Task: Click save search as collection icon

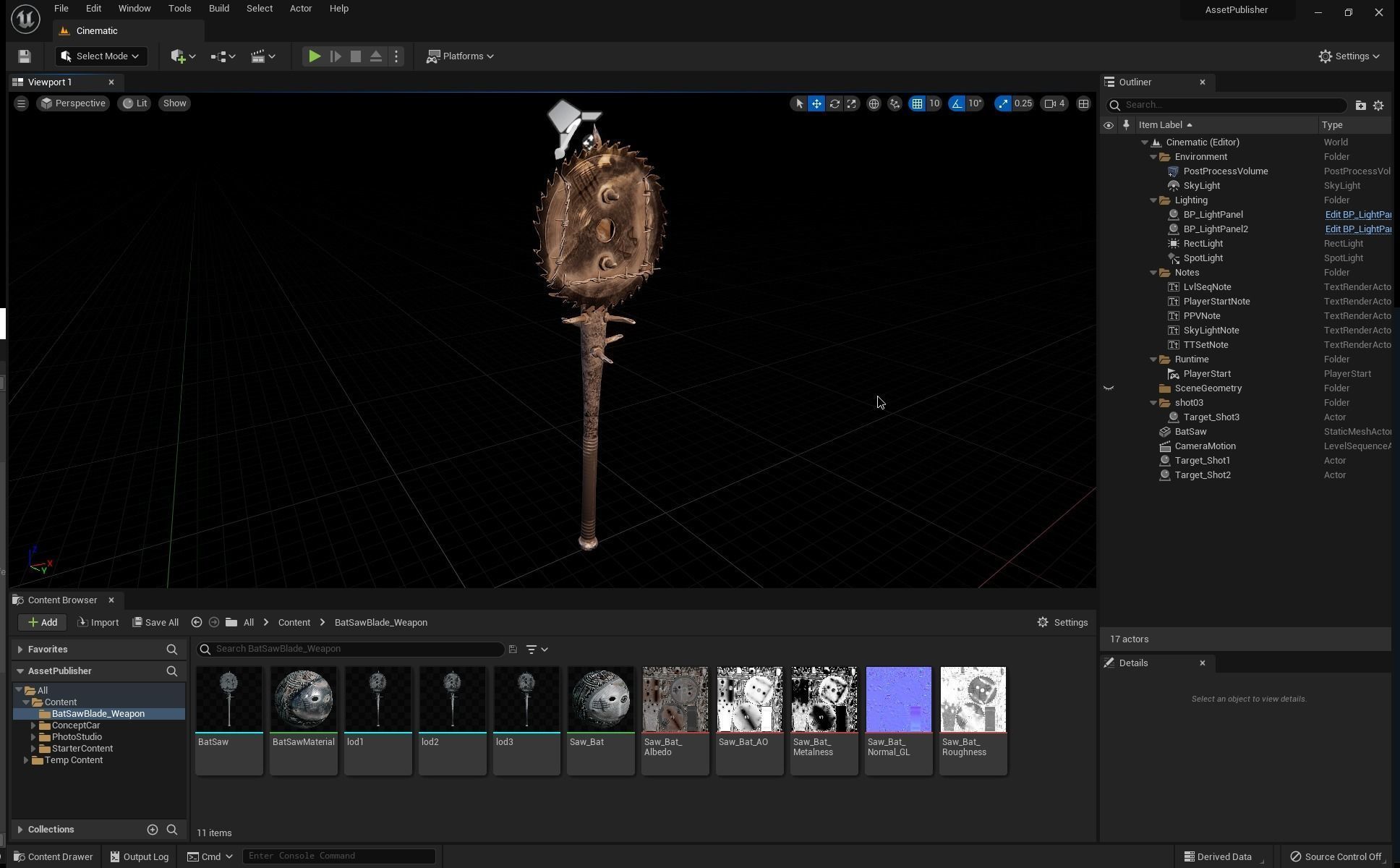Action: (x=513, y=650)
